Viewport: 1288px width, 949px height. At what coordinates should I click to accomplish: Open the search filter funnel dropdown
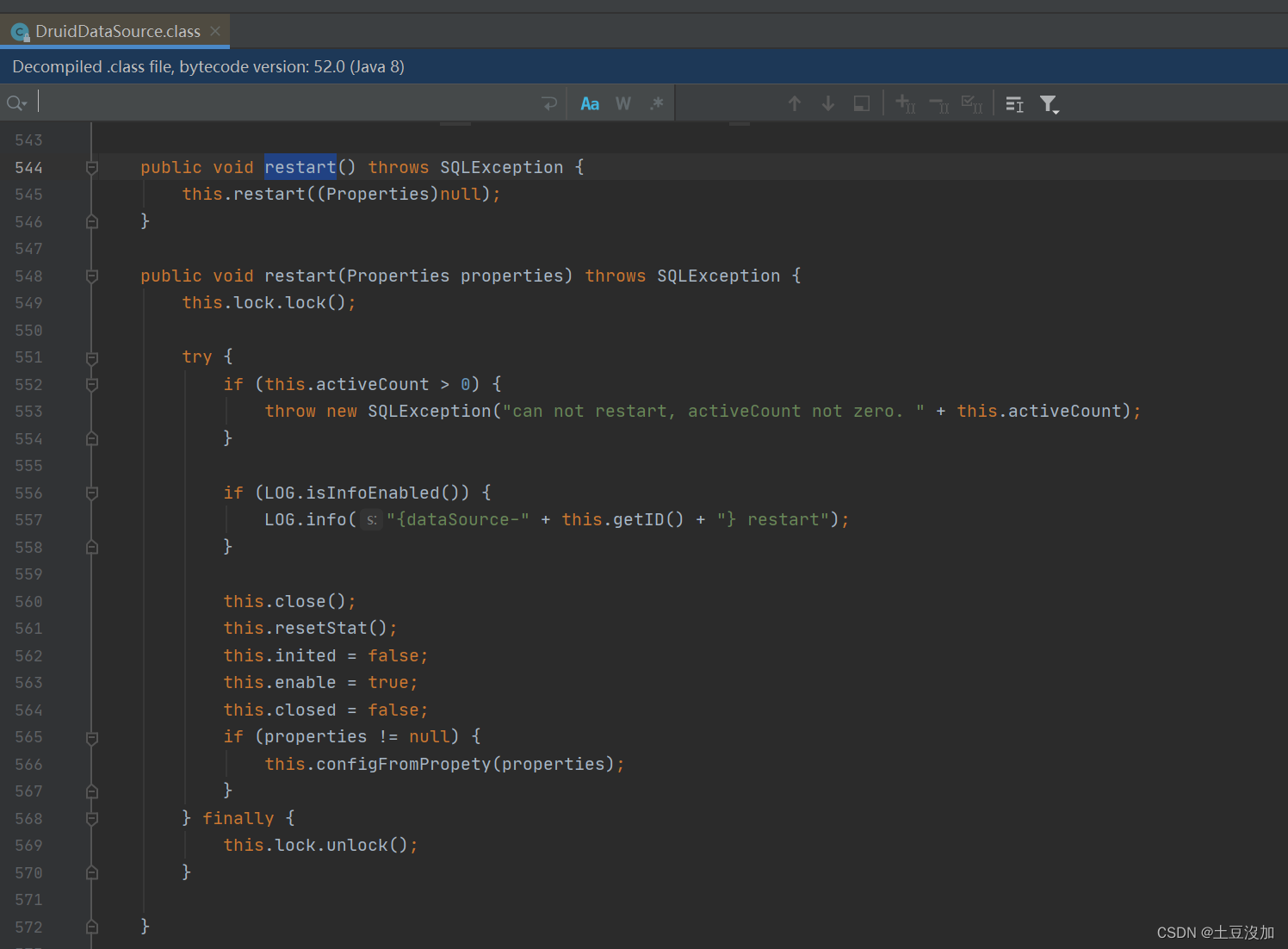1049,104
